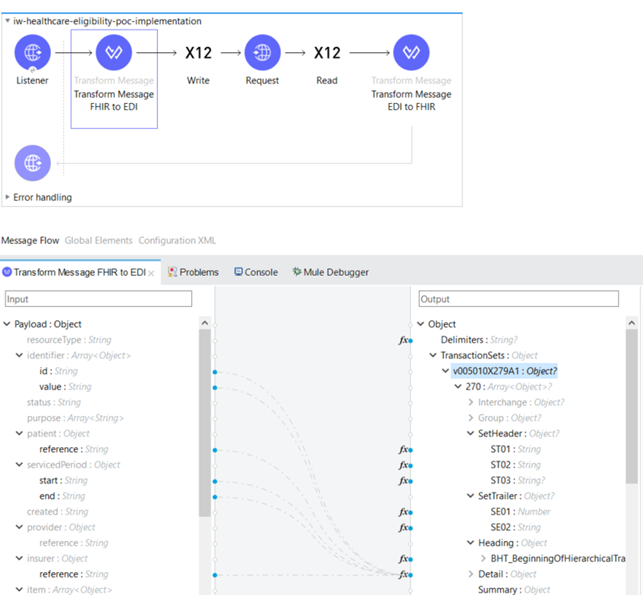
Task: Expand the Interchange : Object? node
Action: [x=470, y=402]
